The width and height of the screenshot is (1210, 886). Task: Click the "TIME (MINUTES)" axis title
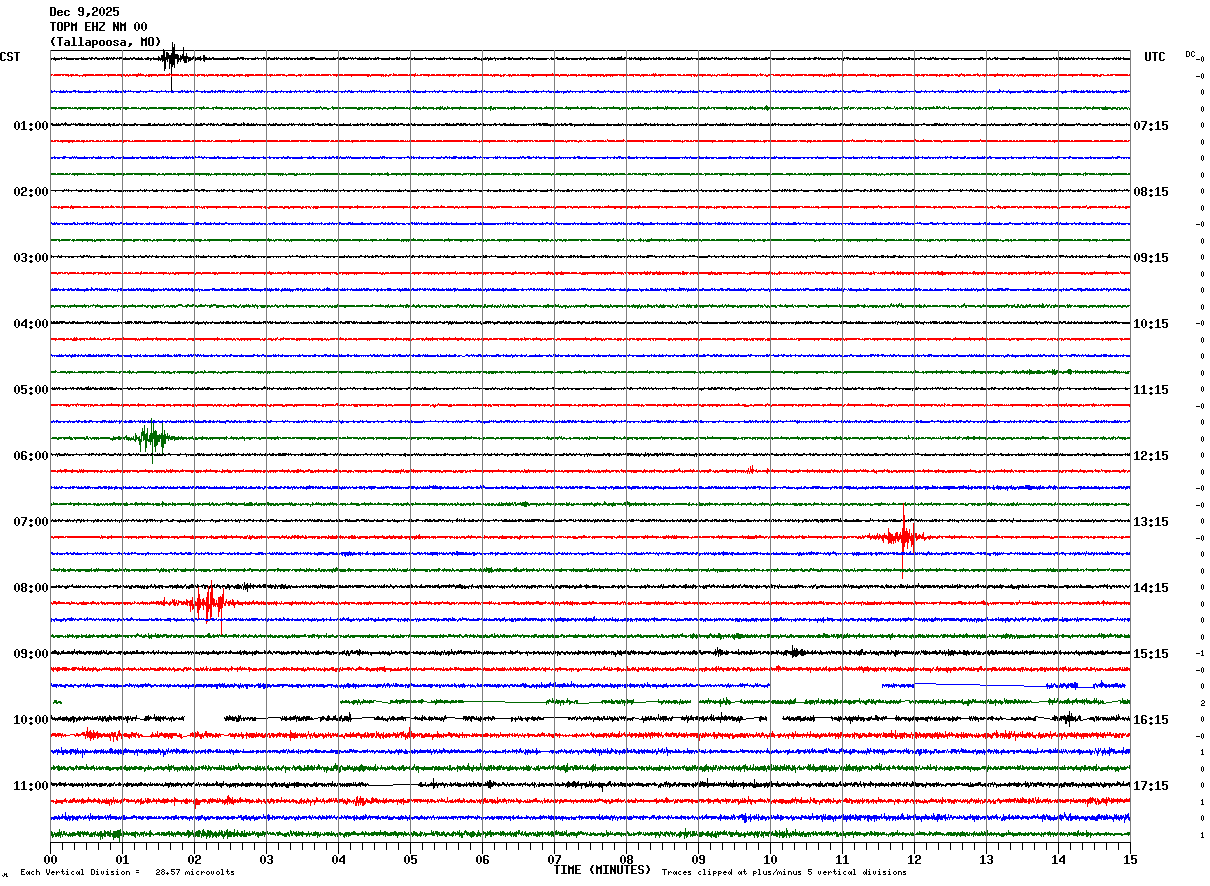click(602, 870)
